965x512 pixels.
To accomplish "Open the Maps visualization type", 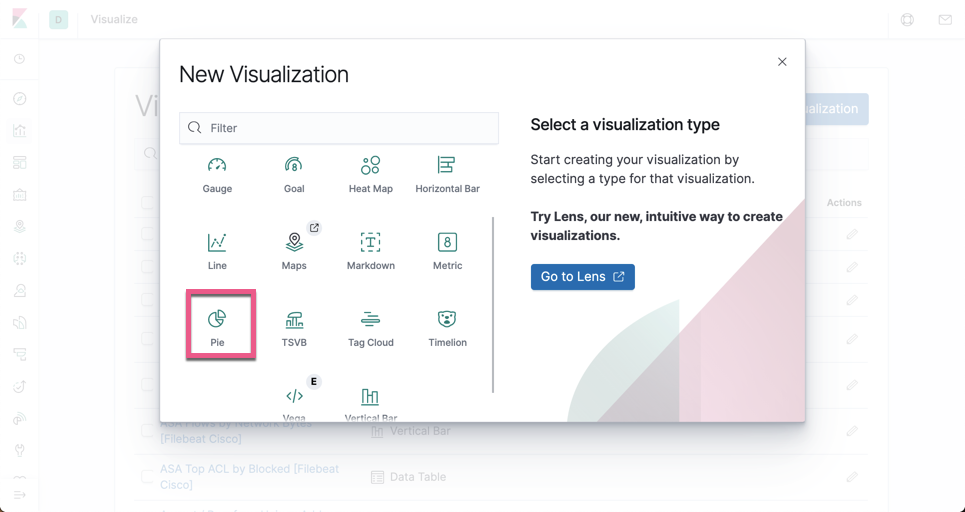I will pos(294,252).
